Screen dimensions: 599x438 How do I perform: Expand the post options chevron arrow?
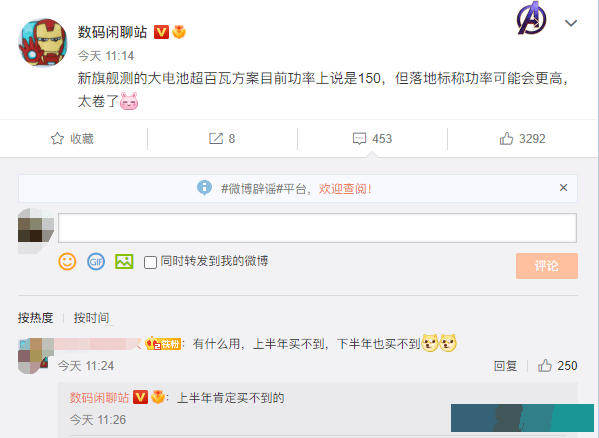tap(571, 23)
